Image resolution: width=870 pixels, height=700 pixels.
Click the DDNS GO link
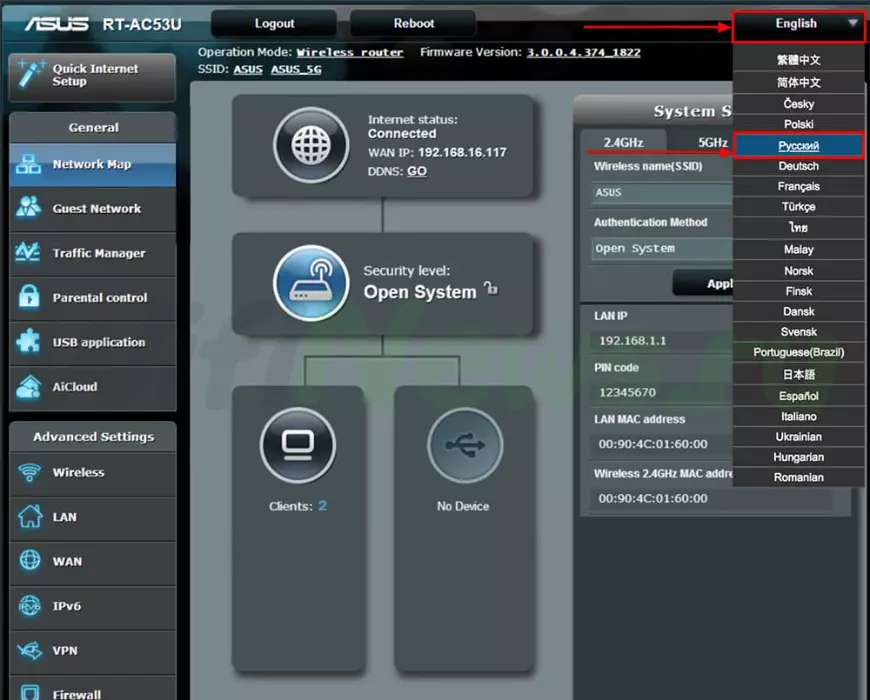coord(417,171)
